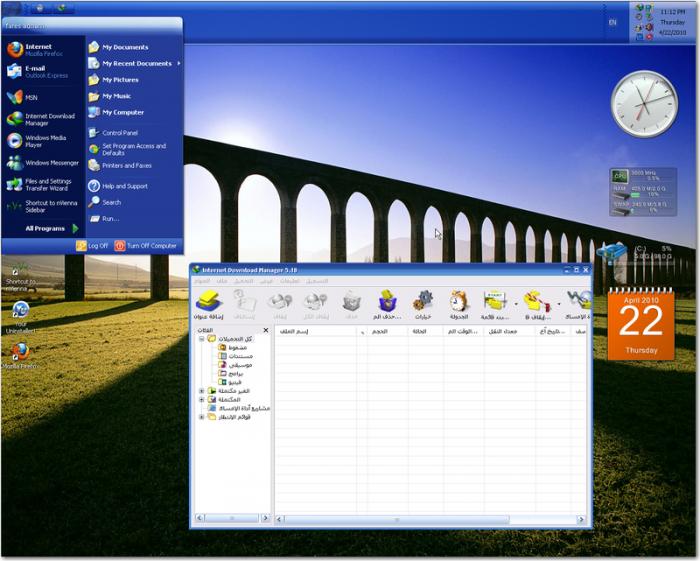Image resolution: width=700 pixels, height=561 pixels.
Task: Open the View (عرض) menu in IDM
Action: 266,281
